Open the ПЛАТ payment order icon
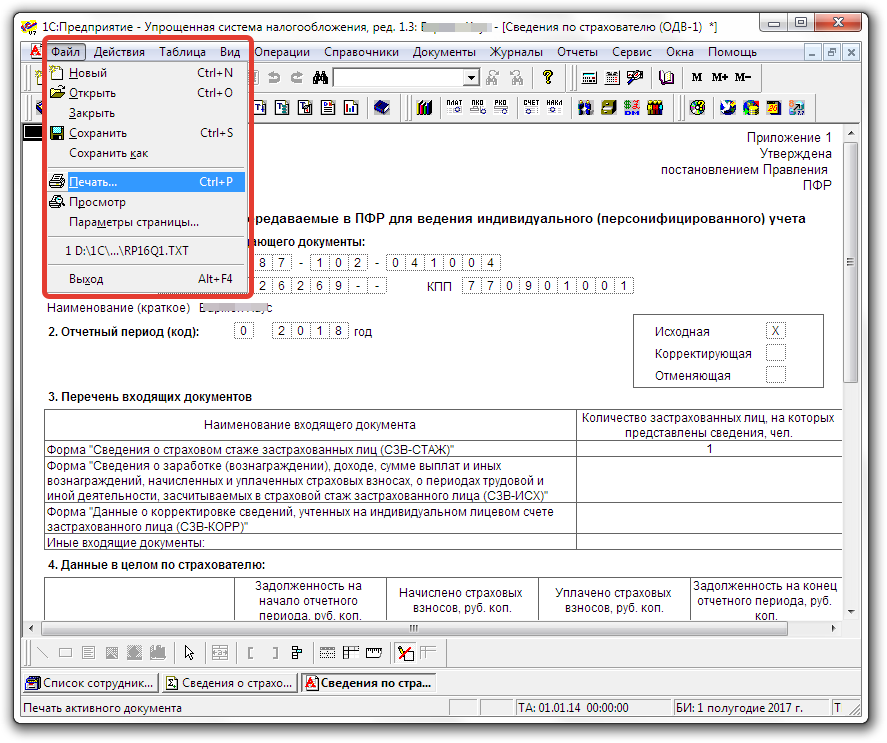The height and width of the screenshot is (743, 887). 454,107
